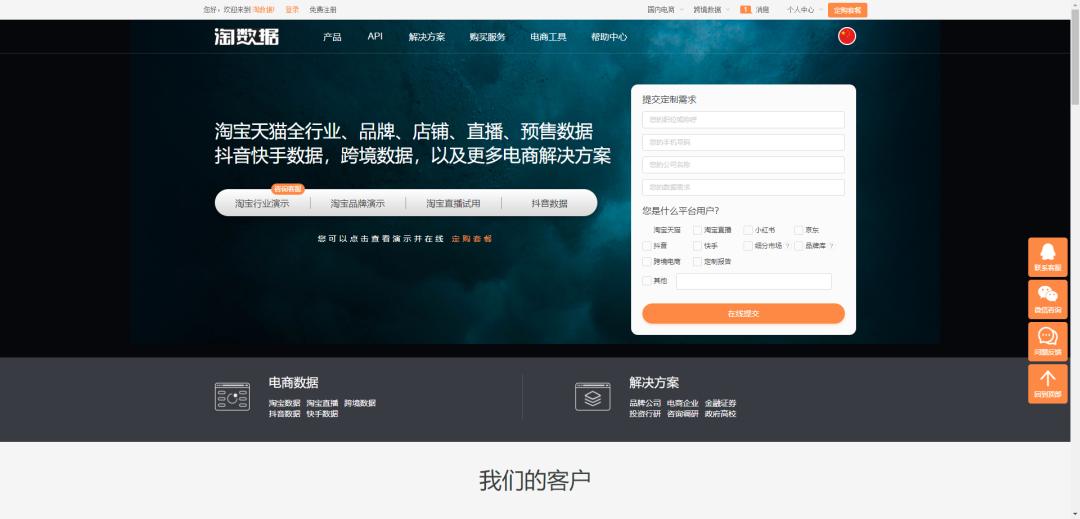Select the 淘宝行业演示 tab

[x=262, y=203]
